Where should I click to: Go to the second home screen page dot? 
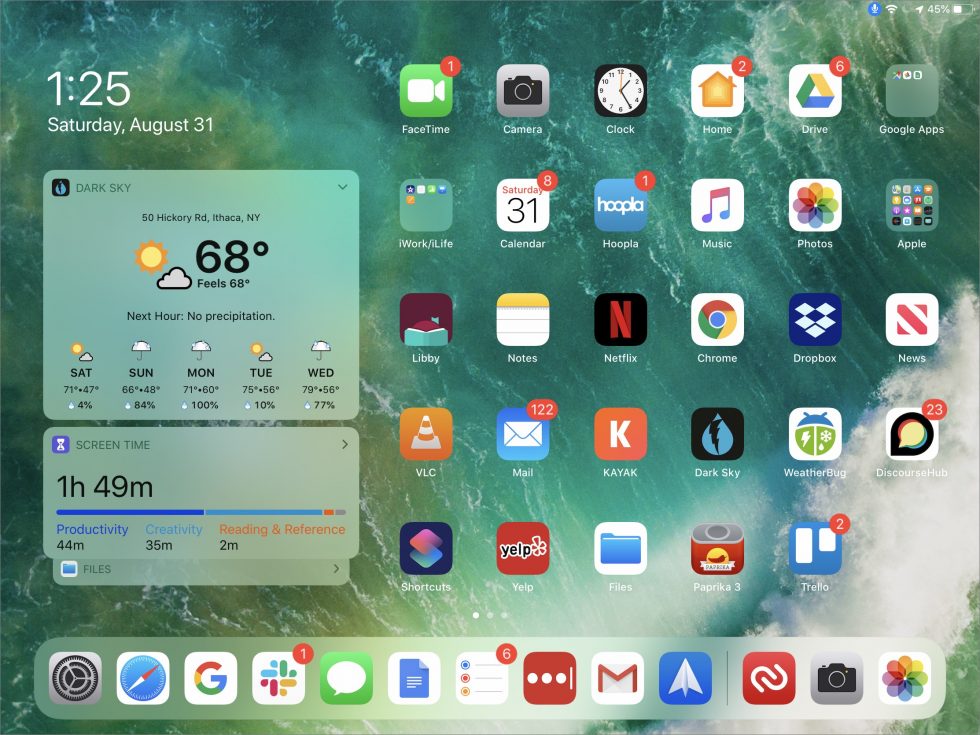(490, 615)
